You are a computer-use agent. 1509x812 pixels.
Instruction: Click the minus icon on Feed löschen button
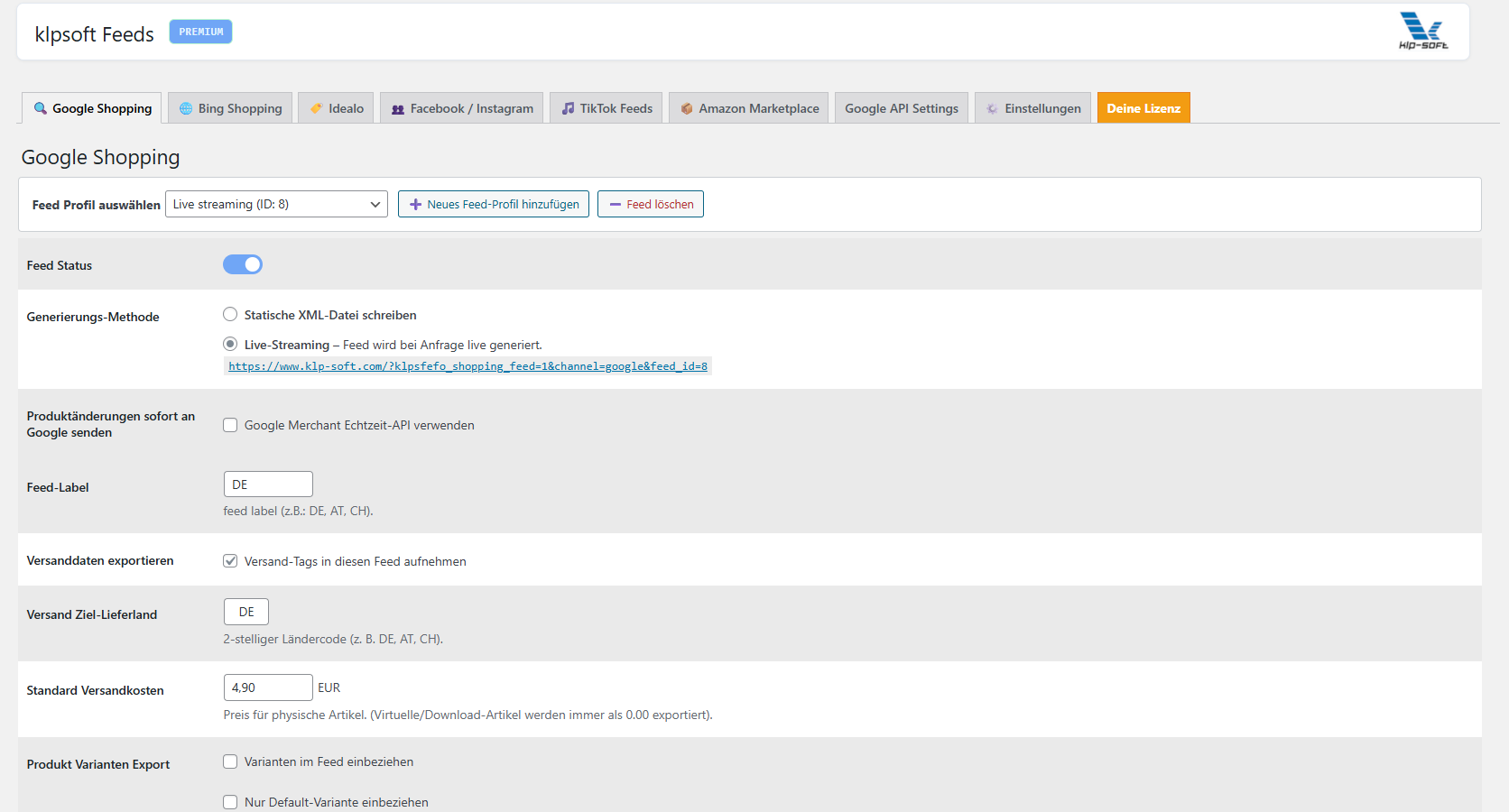point(616,205)
